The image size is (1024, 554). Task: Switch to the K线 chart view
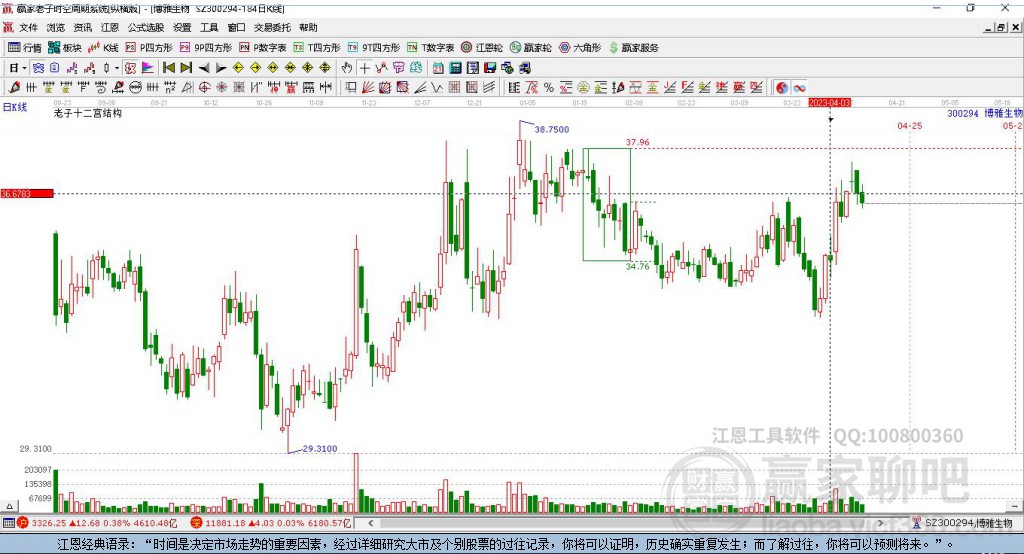(103, 48)
